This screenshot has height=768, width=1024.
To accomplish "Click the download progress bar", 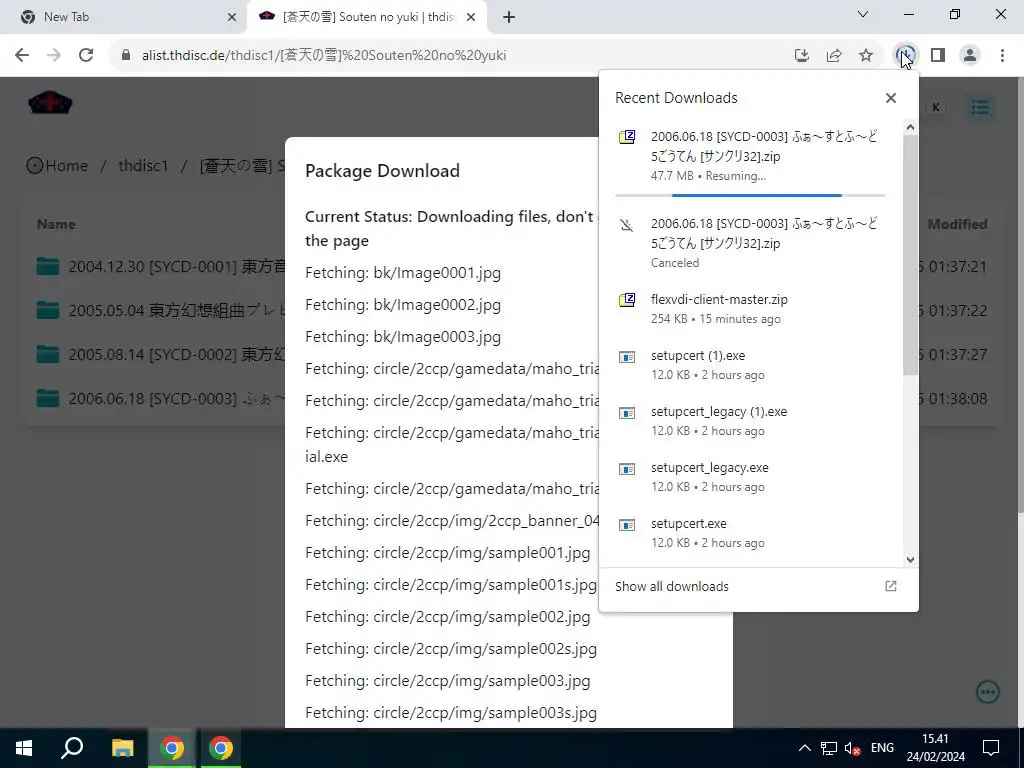I will 750,195.
